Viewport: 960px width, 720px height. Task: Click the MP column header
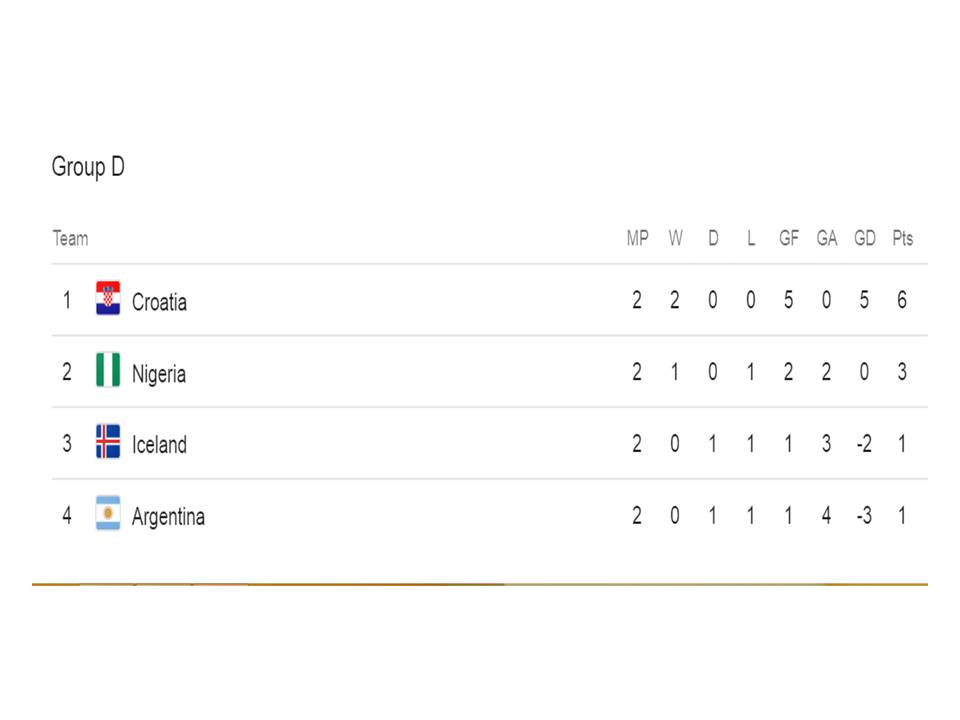click(637, 238)
